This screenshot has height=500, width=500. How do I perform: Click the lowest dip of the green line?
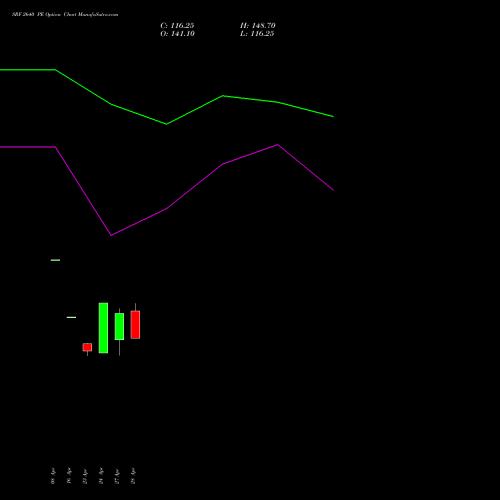166,124
